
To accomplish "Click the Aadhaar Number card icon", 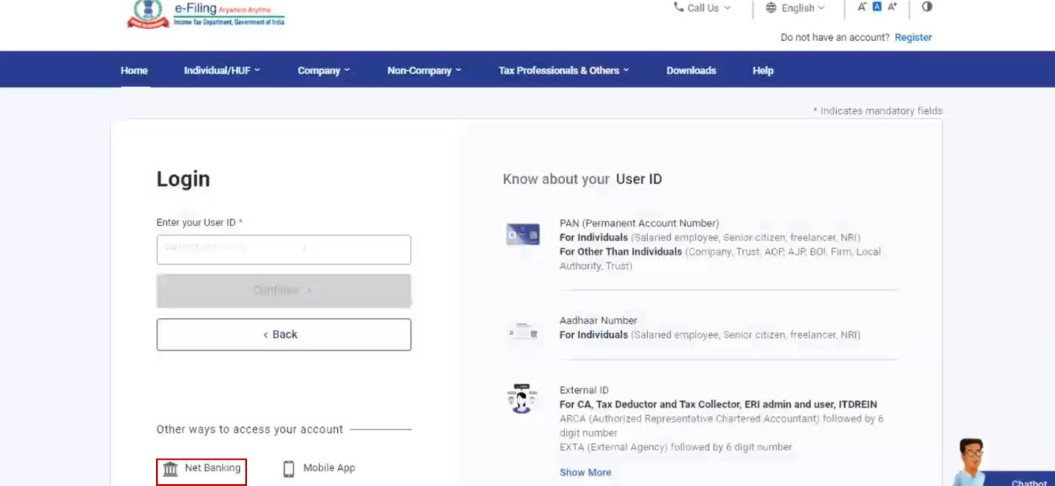I will (x=523, y=332).
